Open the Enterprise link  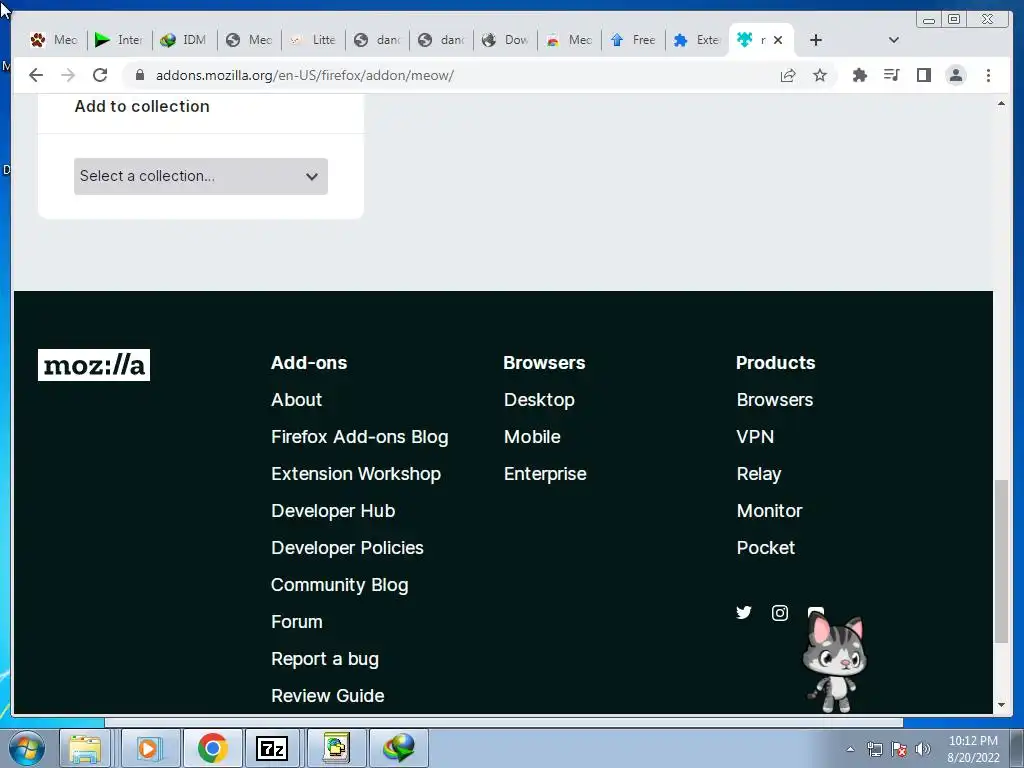(545, 474)
